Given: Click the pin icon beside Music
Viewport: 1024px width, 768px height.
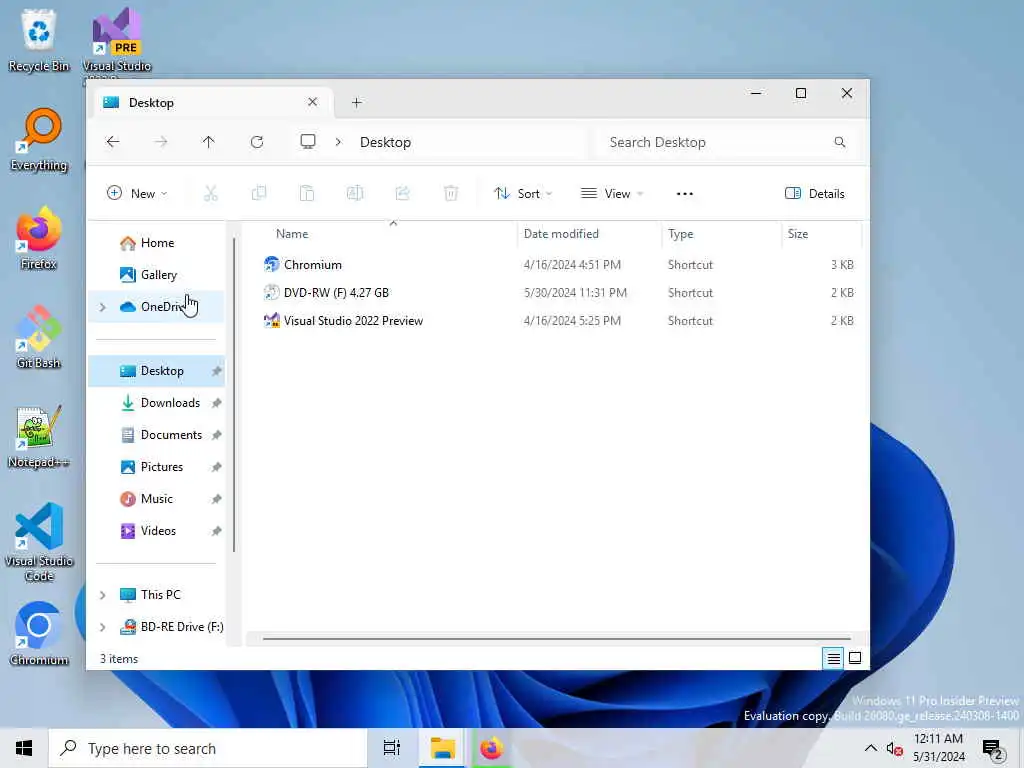Looking at the screenshot, I should pos(216,499).
